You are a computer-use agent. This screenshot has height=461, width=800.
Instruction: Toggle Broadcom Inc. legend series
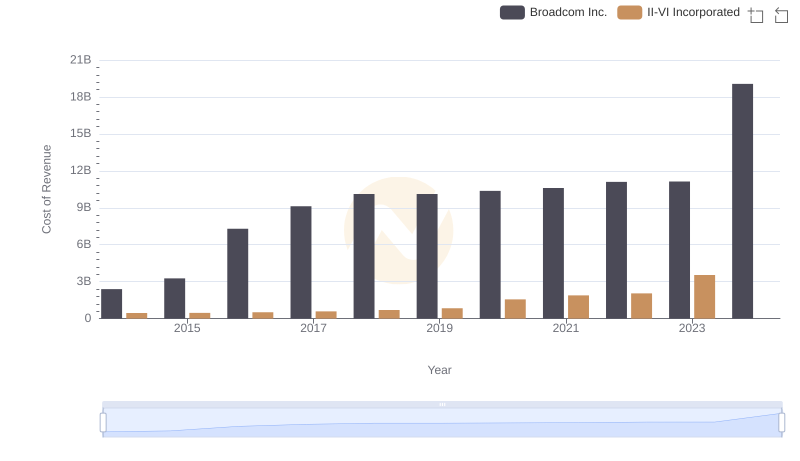pos(553,12)
